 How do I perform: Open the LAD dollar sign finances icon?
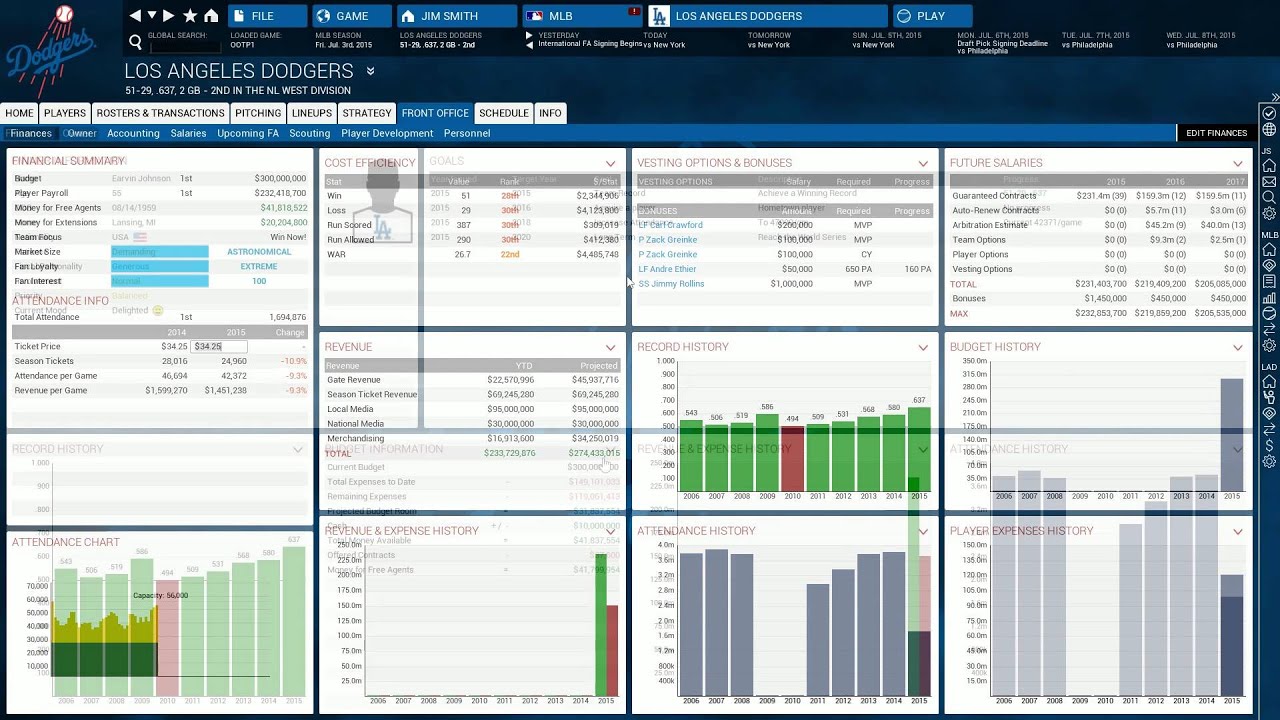coord(1269,445)
